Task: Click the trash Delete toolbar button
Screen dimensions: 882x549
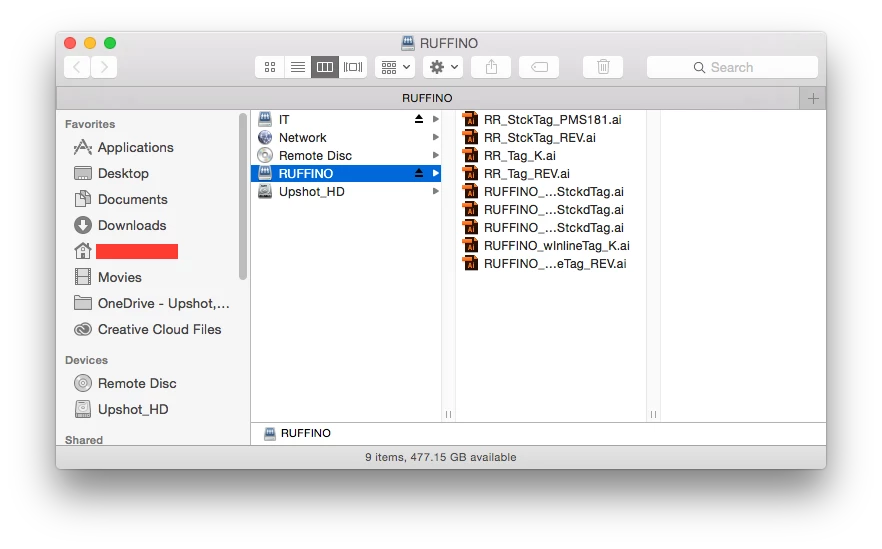Action: pyautogui.click(x=603, y=67)
